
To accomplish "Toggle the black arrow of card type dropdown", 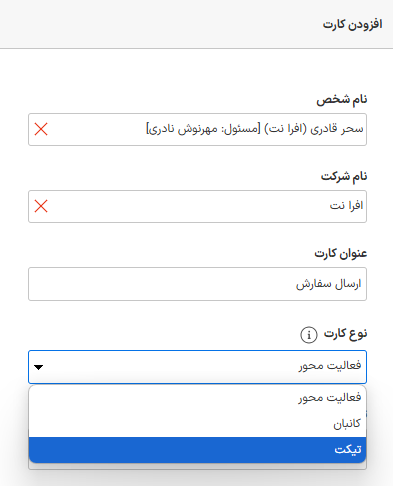I will pos(39,367).
